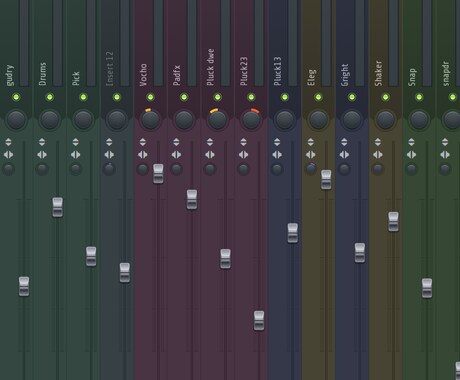
Task: Click the Eleg stereo separation knob
Action: coord(311,169)
